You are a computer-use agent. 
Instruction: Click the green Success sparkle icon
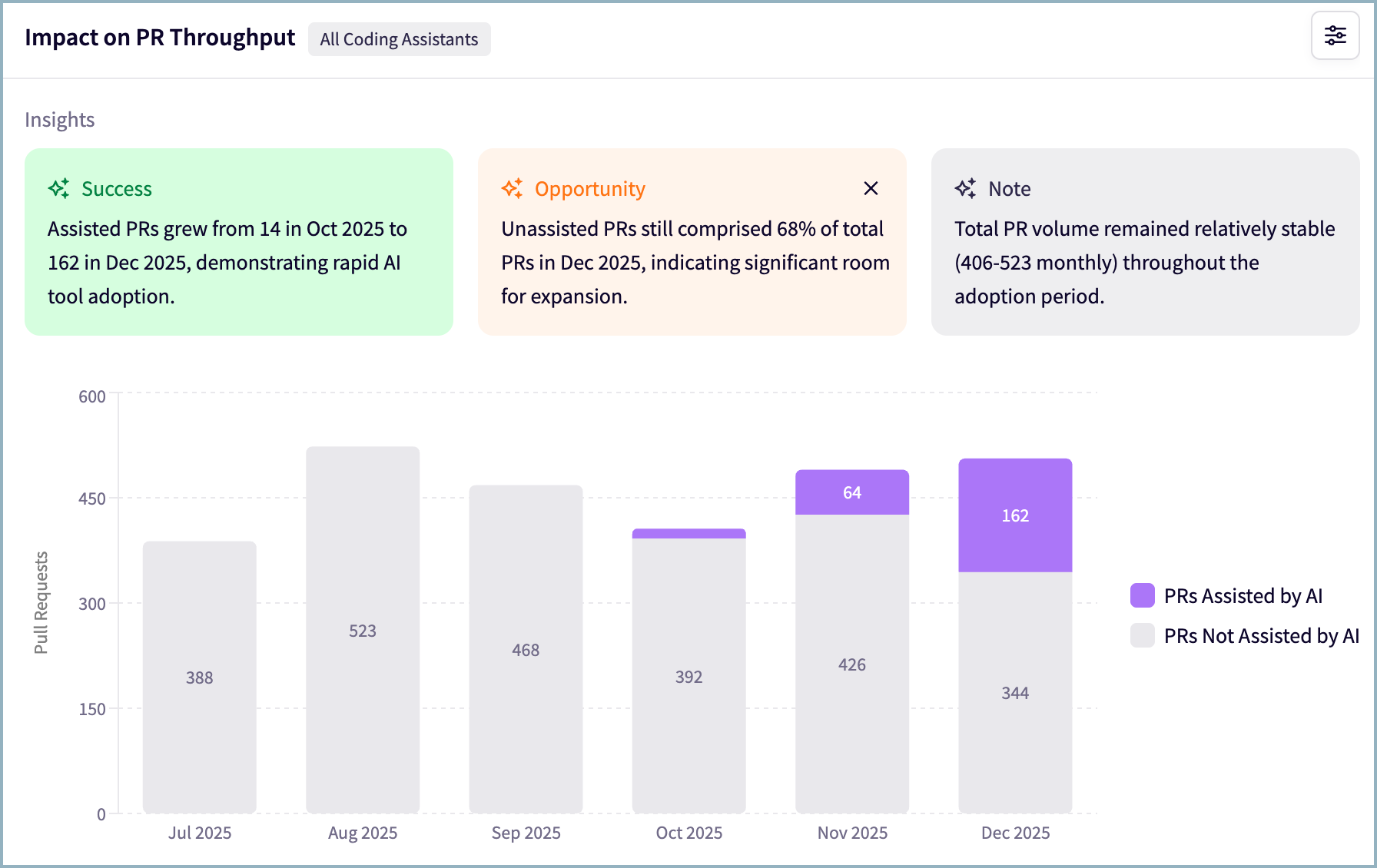pyautogui.click(x=59, y=188)
